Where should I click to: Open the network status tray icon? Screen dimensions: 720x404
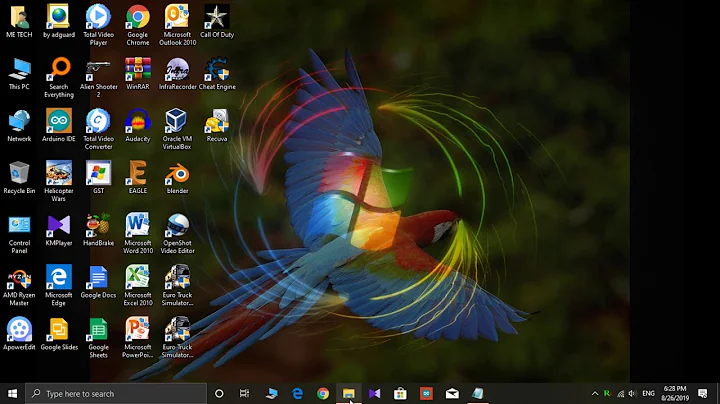tap(620, 393)
